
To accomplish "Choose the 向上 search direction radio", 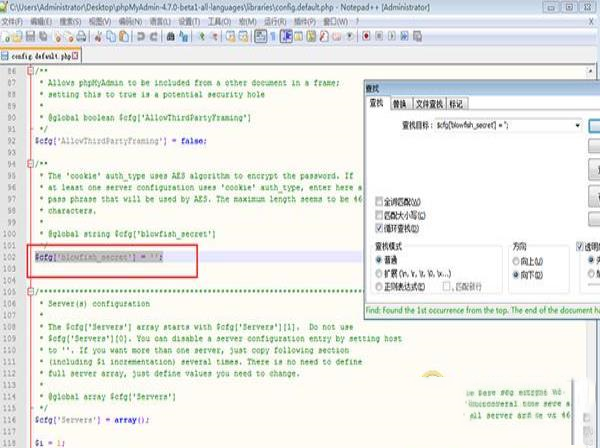I will 518,260.
